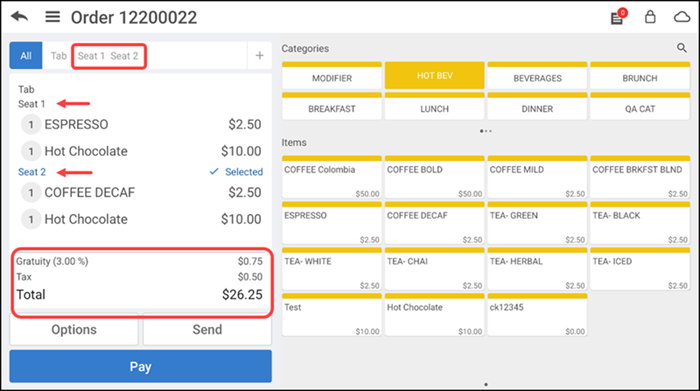Open the LUNCH category
Image resolution: width=700 pixels, height=391 pixels.
point(434,106)
